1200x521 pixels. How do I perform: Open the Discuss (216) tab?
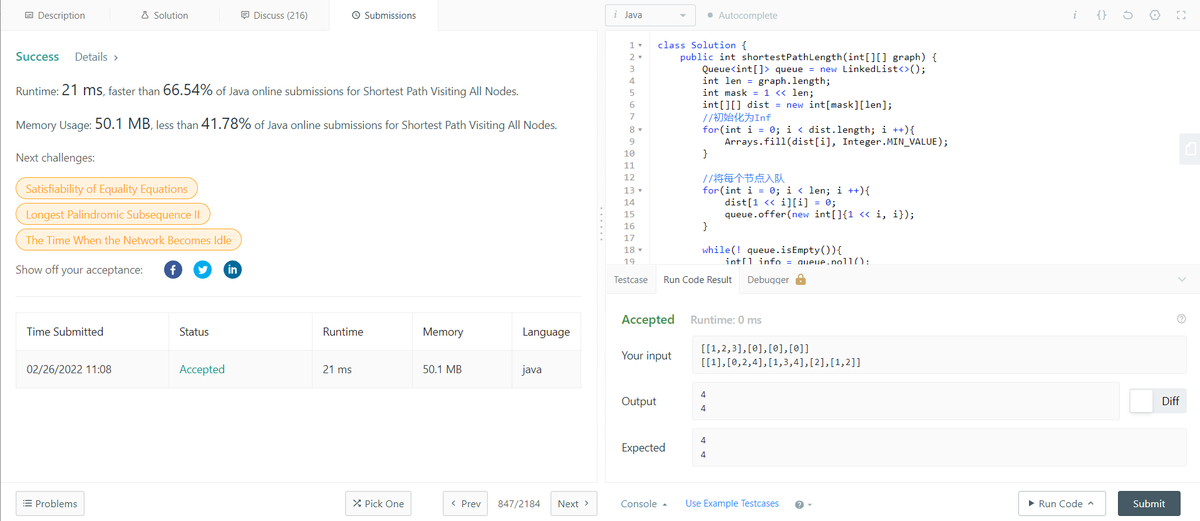pyautogui.click(x=274, y=15)
